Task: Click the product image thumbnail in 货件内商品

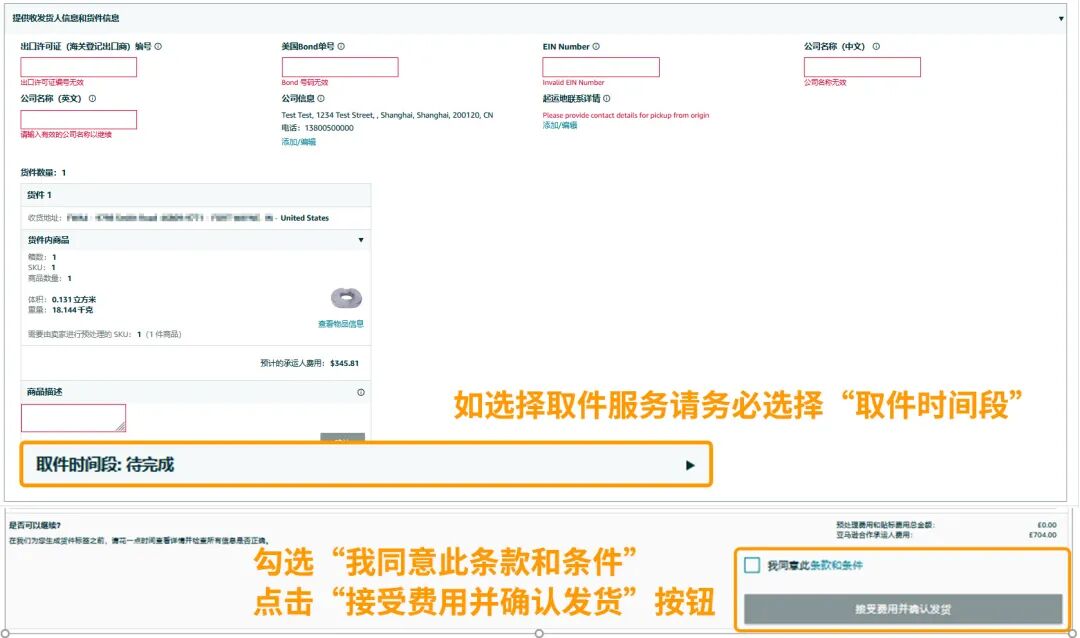Action: pos(345,297)
